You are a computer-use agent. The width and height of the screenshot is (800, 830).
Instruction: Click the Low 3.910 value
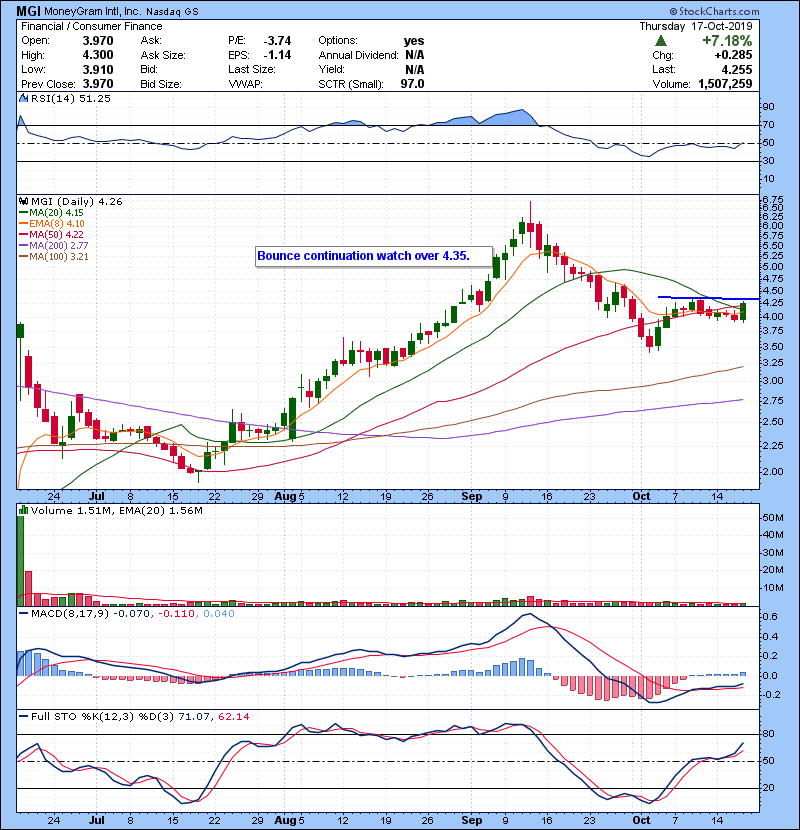tap(98, 69)
